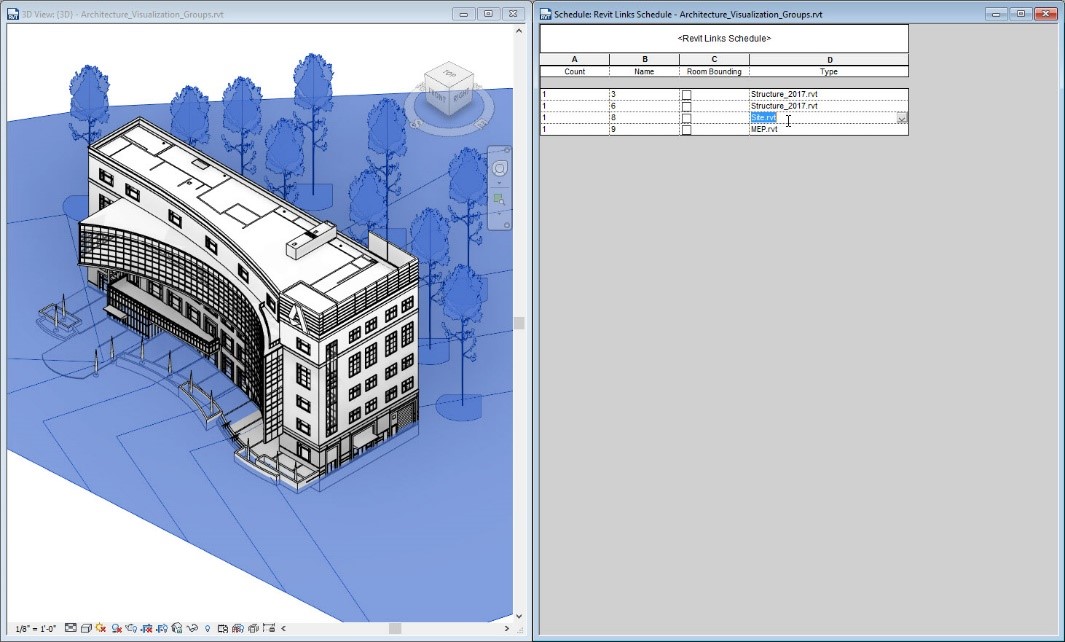Viewport: 1065px width, 642px height.
Task: Open the Site.rvt cell dropdown
Action: 900,118
